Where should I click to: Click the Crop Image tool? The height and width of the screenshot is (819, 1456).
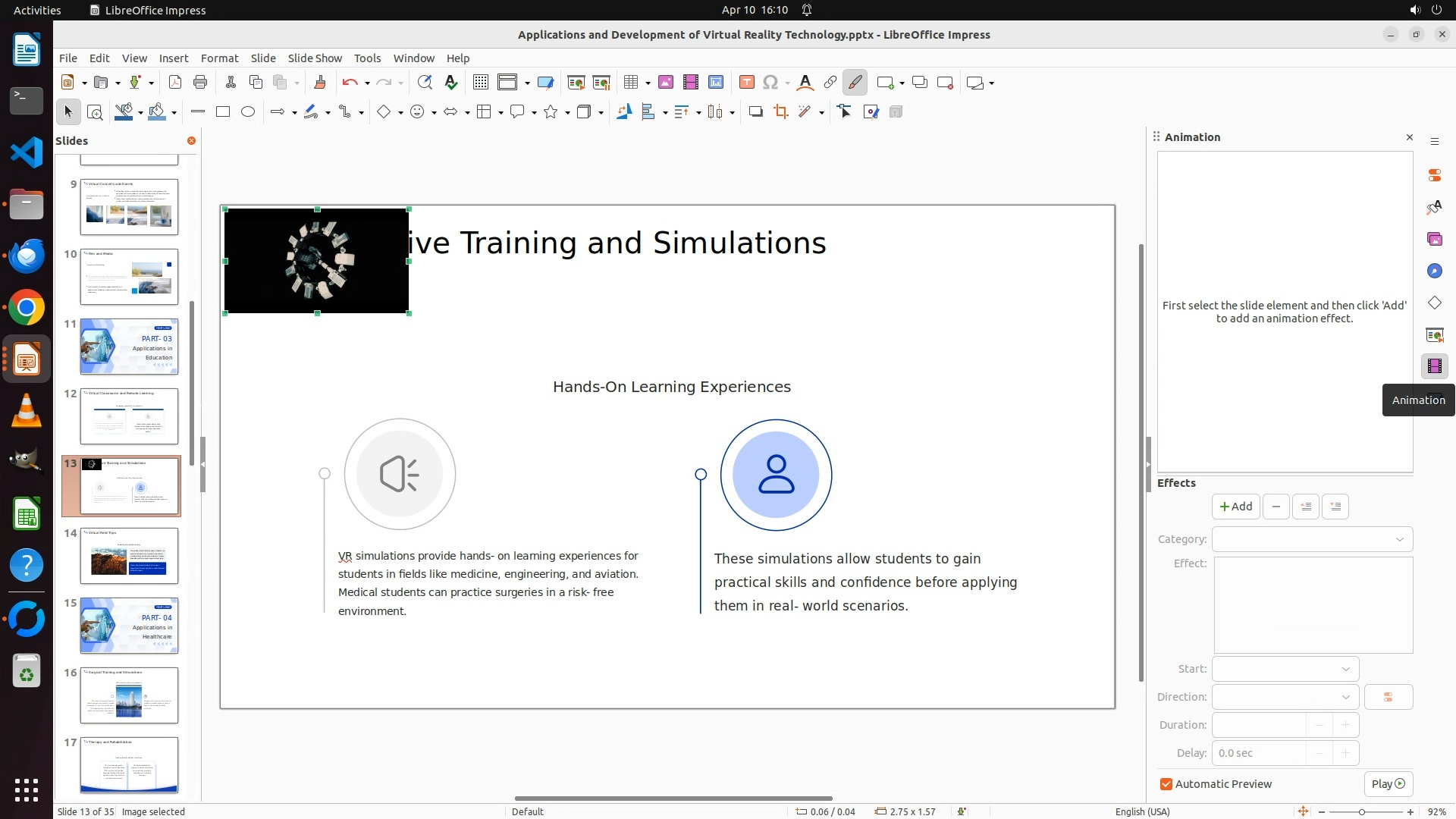(x=780, y=112)
